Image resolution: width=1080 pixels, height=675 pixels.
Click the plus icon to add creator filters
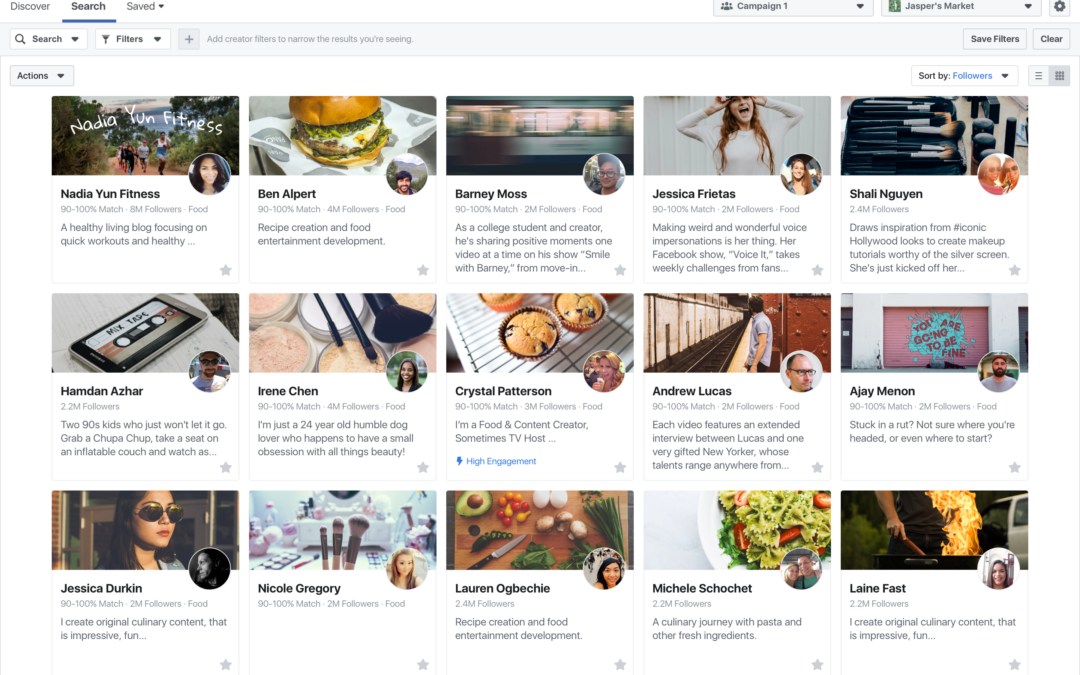[189, 38]
